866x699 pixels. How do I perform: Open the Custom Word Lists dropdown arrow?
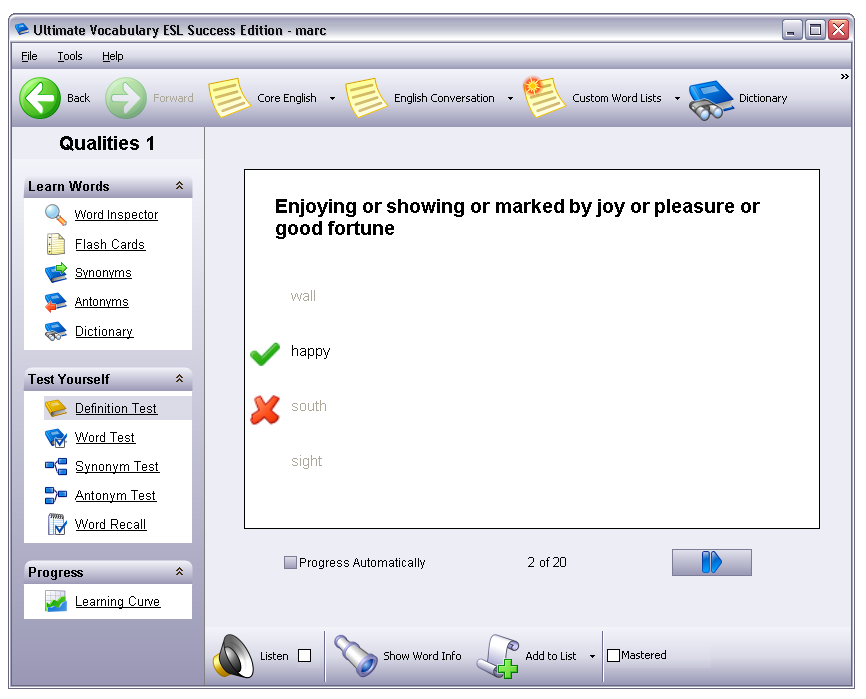coord(677,98)
